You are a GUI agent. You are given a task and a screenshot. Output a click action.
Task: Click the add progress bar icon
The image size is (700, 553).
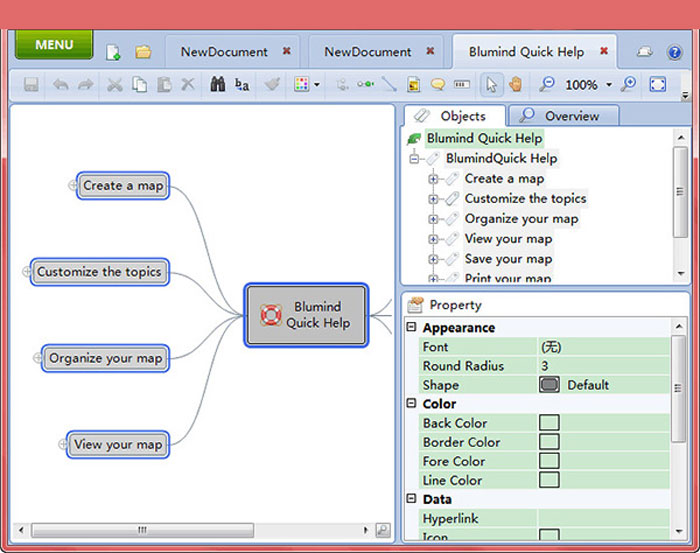click(462, 84)
